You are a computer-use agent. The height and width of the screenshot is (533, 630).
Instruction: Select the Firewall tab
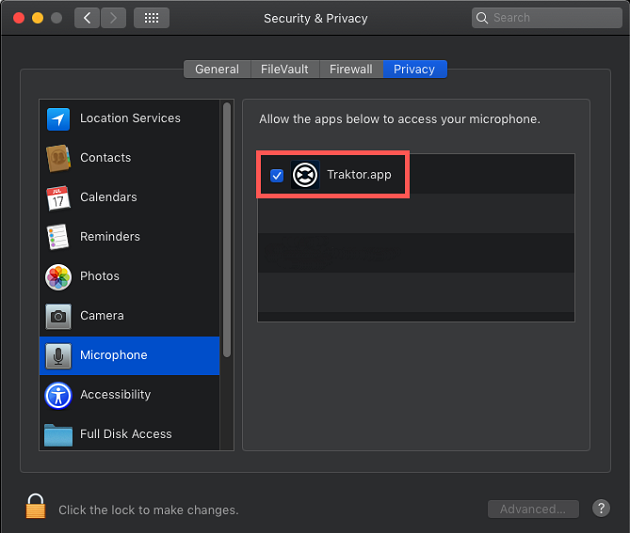[x=351, y=69]
